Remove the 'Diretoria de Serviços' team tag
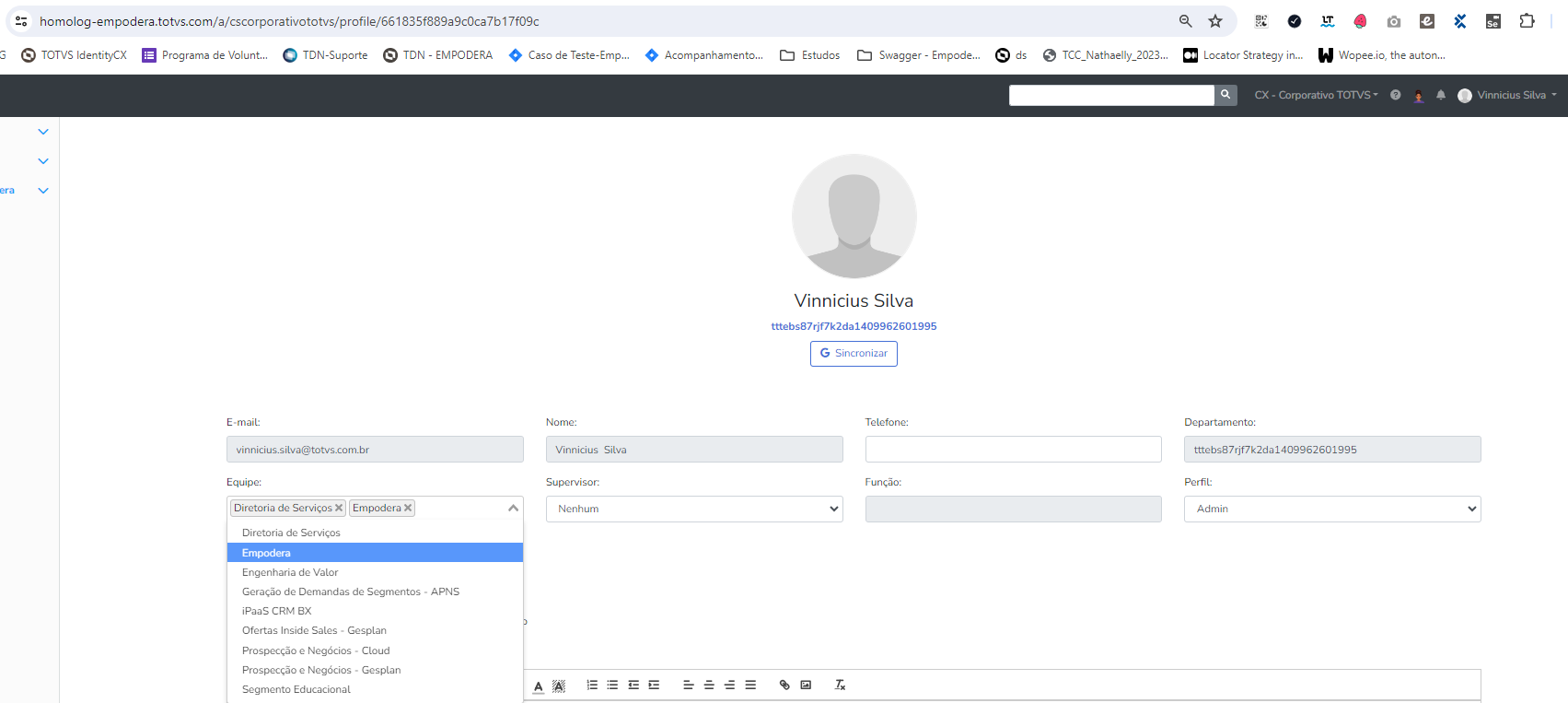 pyautogui.click(x=339, y=508)
